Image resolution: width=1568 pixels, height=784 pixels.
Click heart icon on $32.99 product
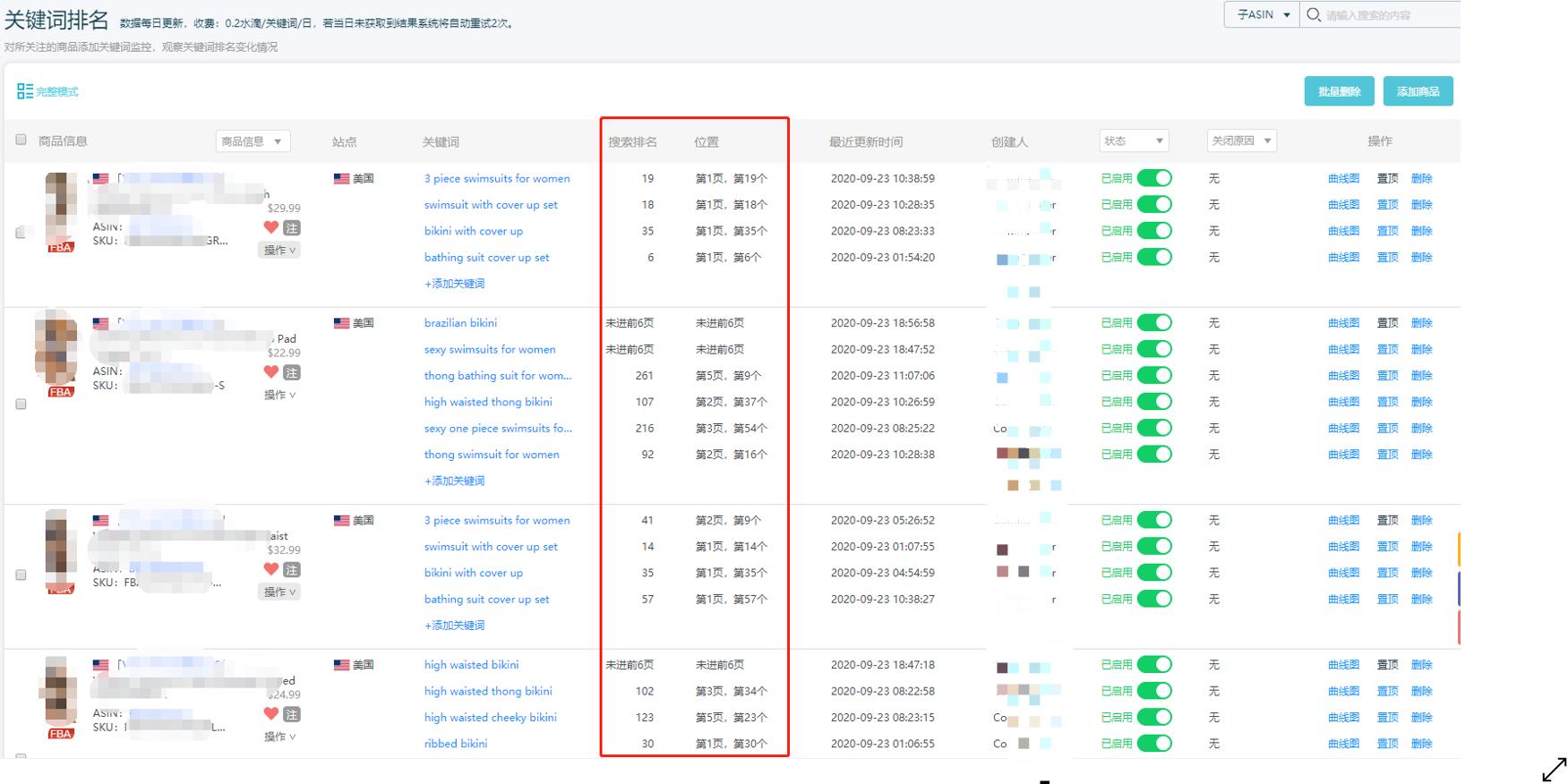click(x=271, y=569)
